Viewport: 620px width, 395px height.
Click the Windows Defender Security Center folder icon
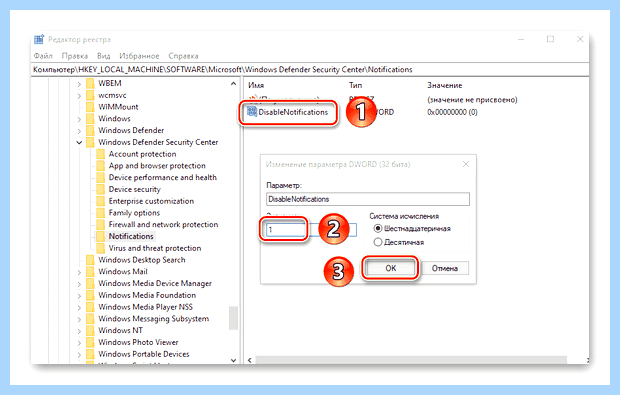click(90, 142)
